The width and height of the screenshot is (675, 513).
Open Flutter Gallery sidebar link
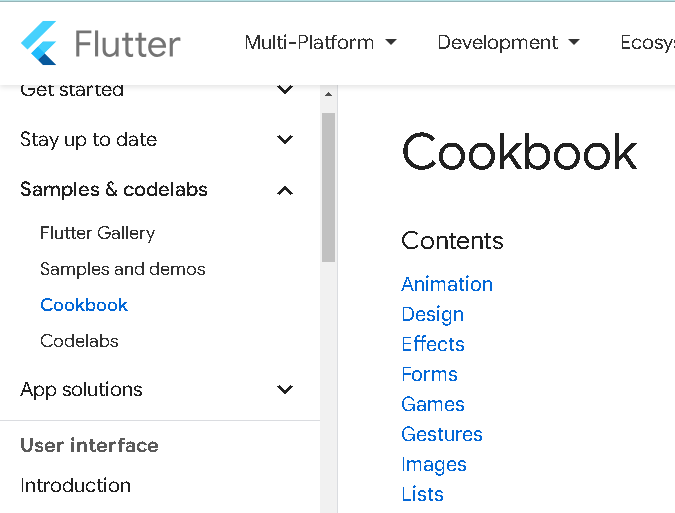tap(97, 233)
